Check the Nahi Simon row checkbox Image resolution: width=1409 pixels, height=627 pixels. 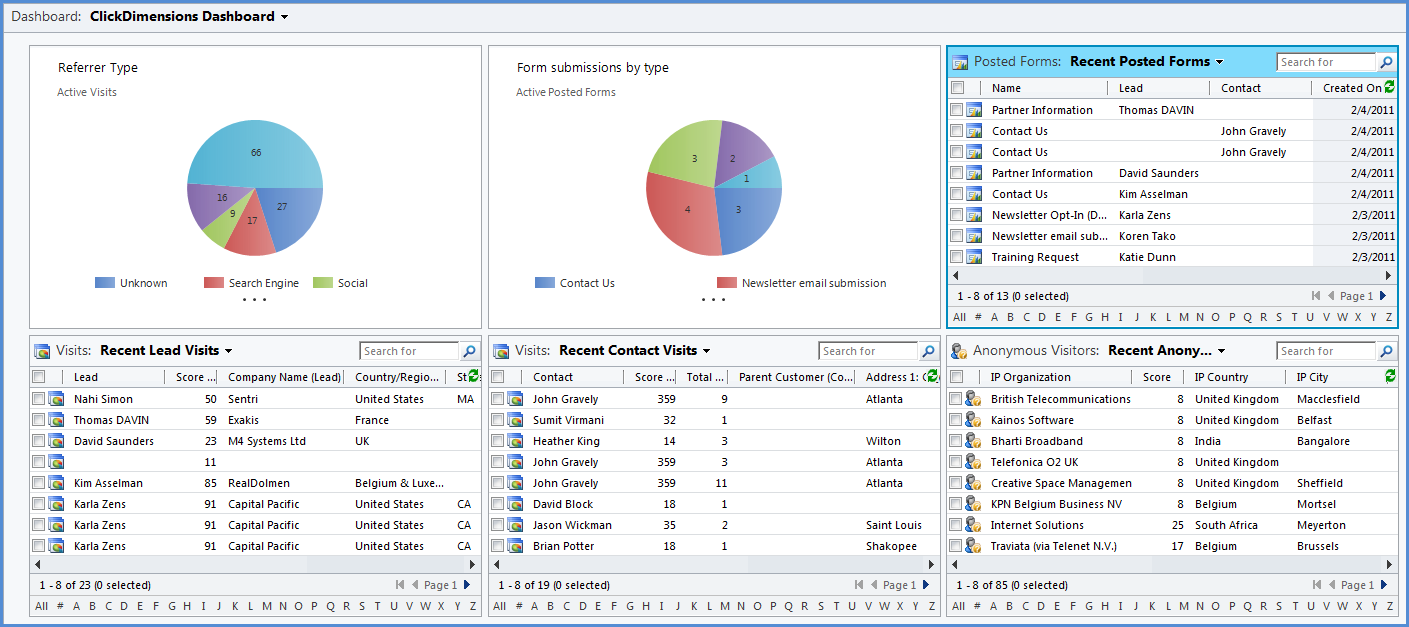(39, 399)
